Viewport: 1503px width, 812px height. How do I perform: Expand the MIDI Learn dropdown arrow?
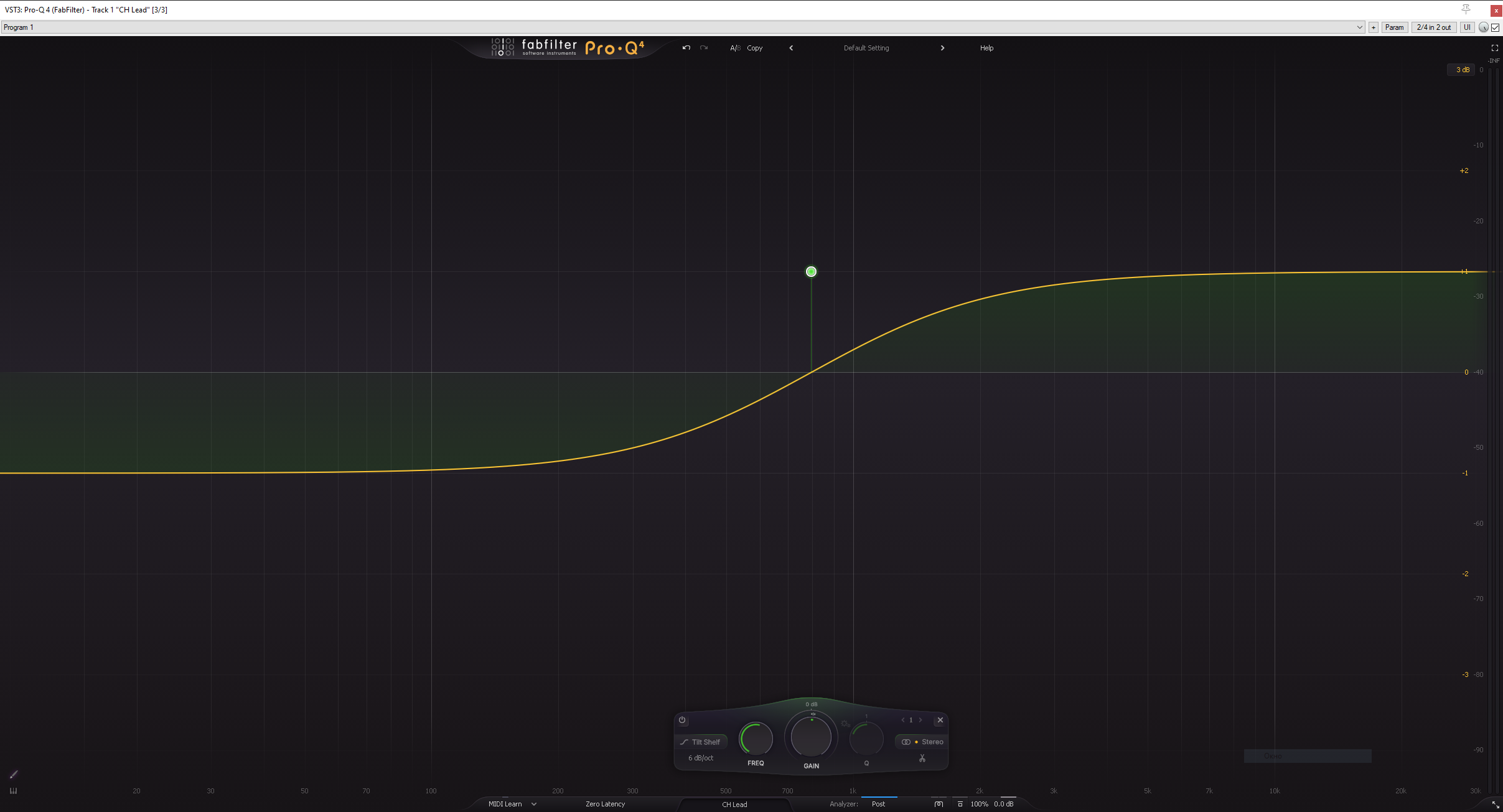pyautogui.click(x=534, y=804)
